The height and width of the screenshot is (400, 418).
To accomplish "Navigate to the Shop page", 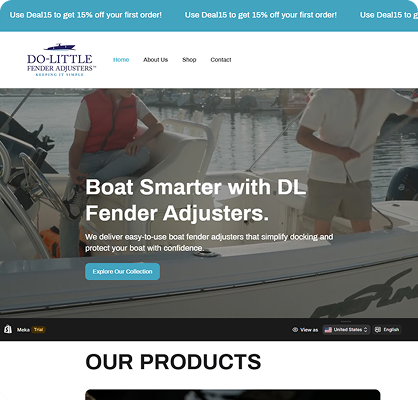I will pos(189,60).
